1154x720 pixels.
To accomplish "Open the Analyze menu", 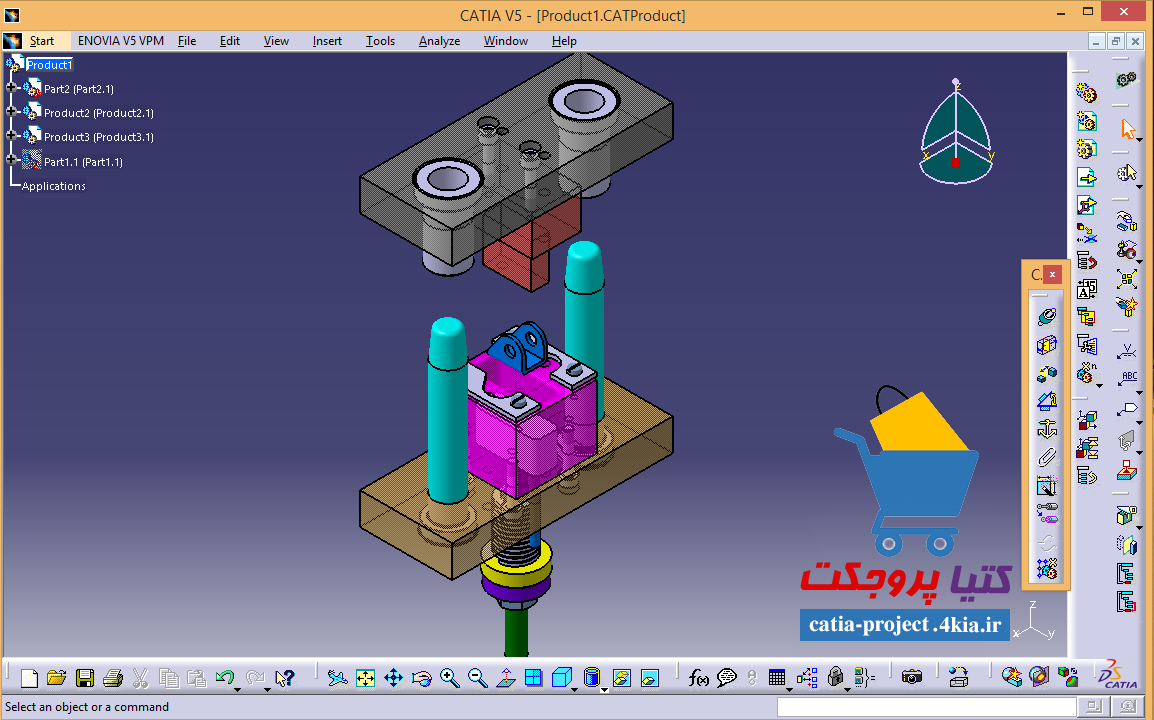I will coord(439,40).
